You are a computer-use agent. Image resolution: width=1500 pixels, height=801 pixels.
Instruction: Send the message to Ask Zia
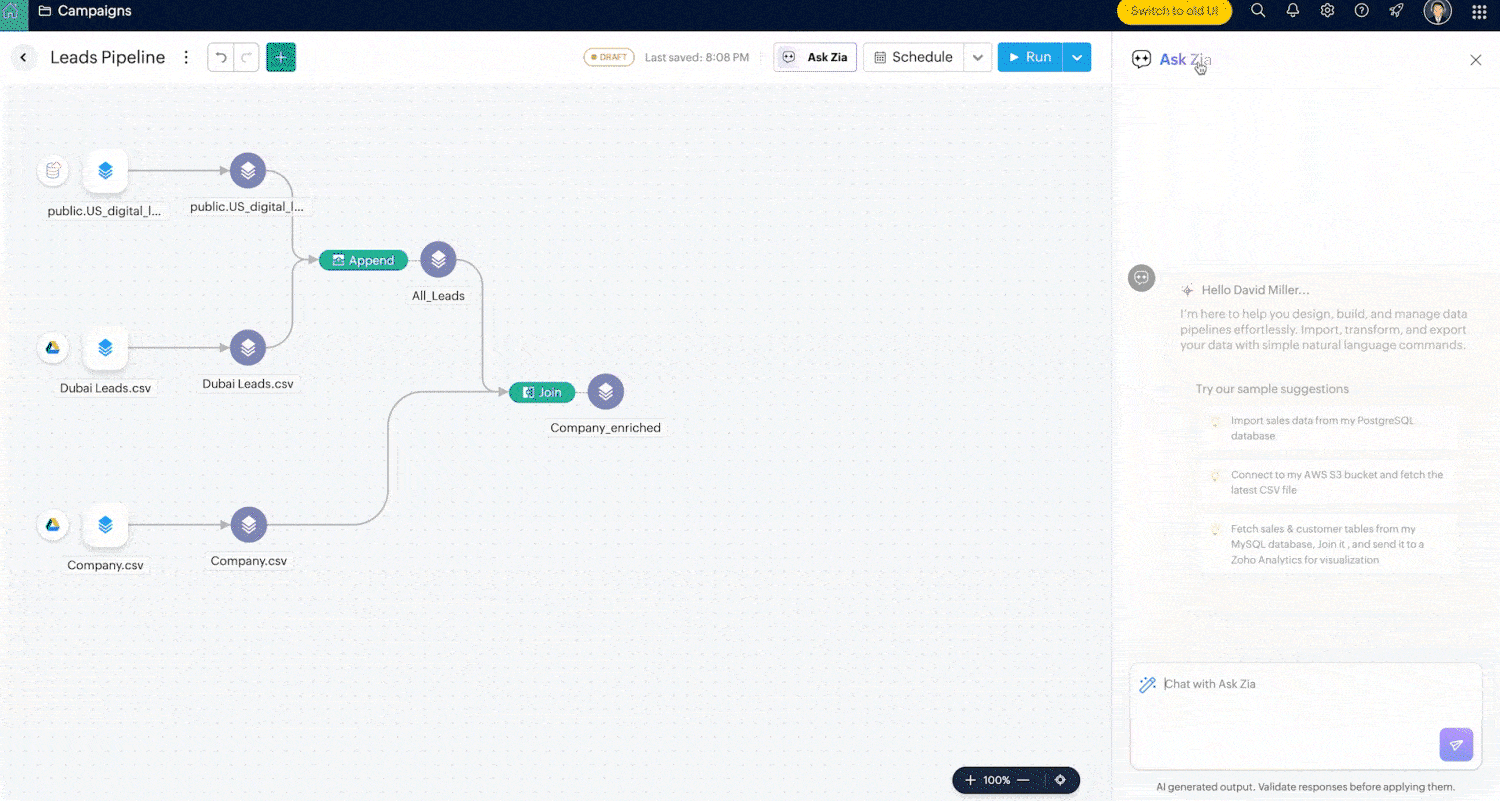pos(1456,744)
